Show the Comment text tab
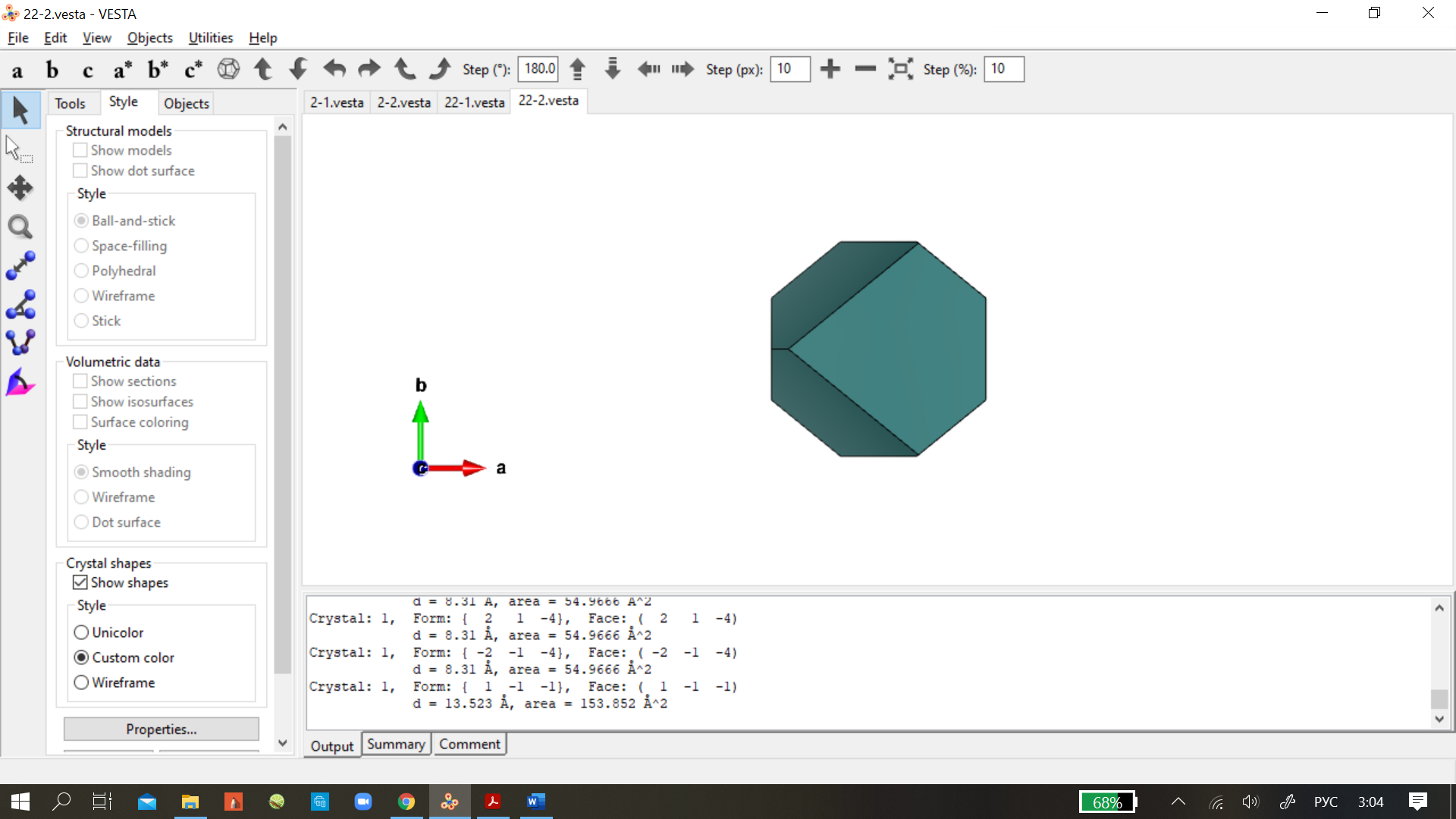 (470, 745)
